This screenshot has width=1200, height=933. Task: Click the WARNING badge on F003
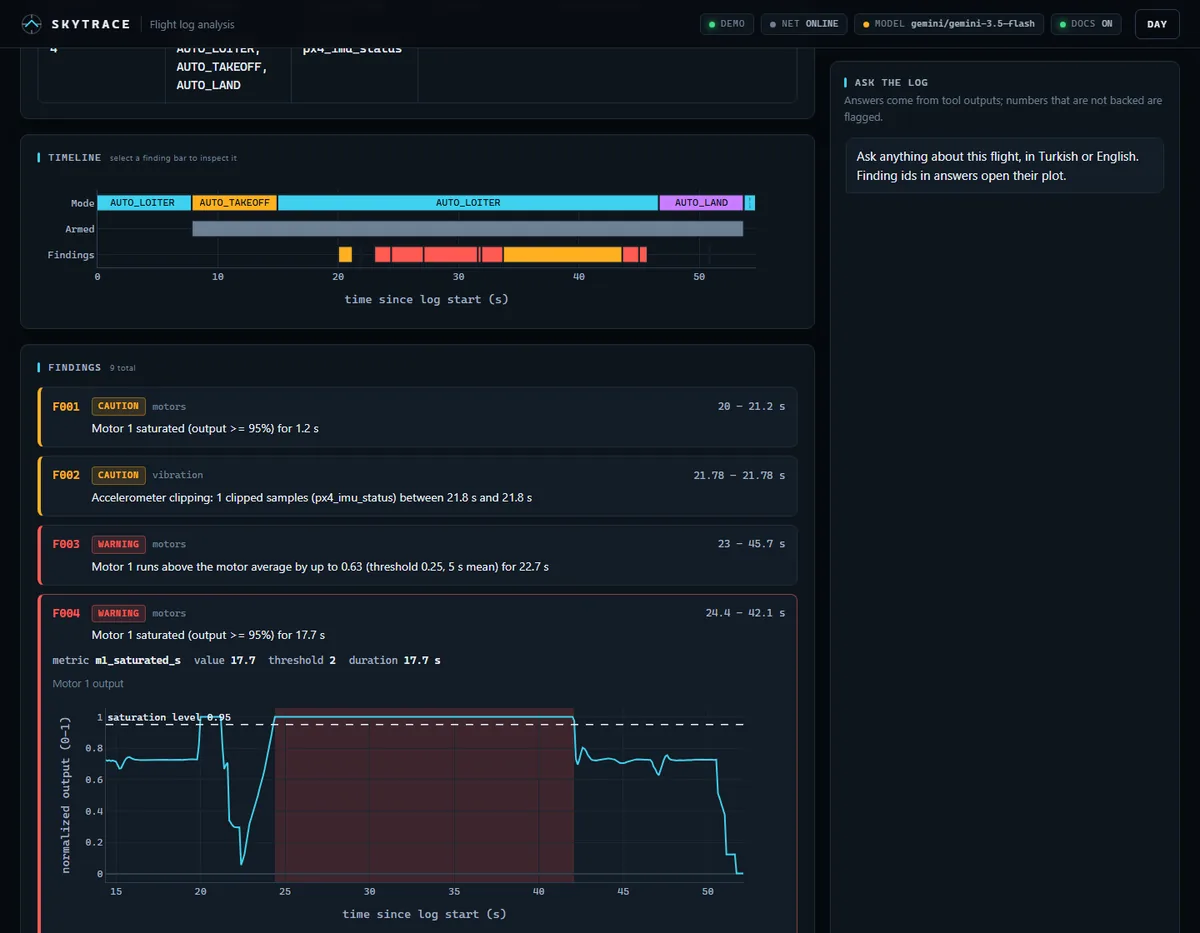(x=118, y=544)
